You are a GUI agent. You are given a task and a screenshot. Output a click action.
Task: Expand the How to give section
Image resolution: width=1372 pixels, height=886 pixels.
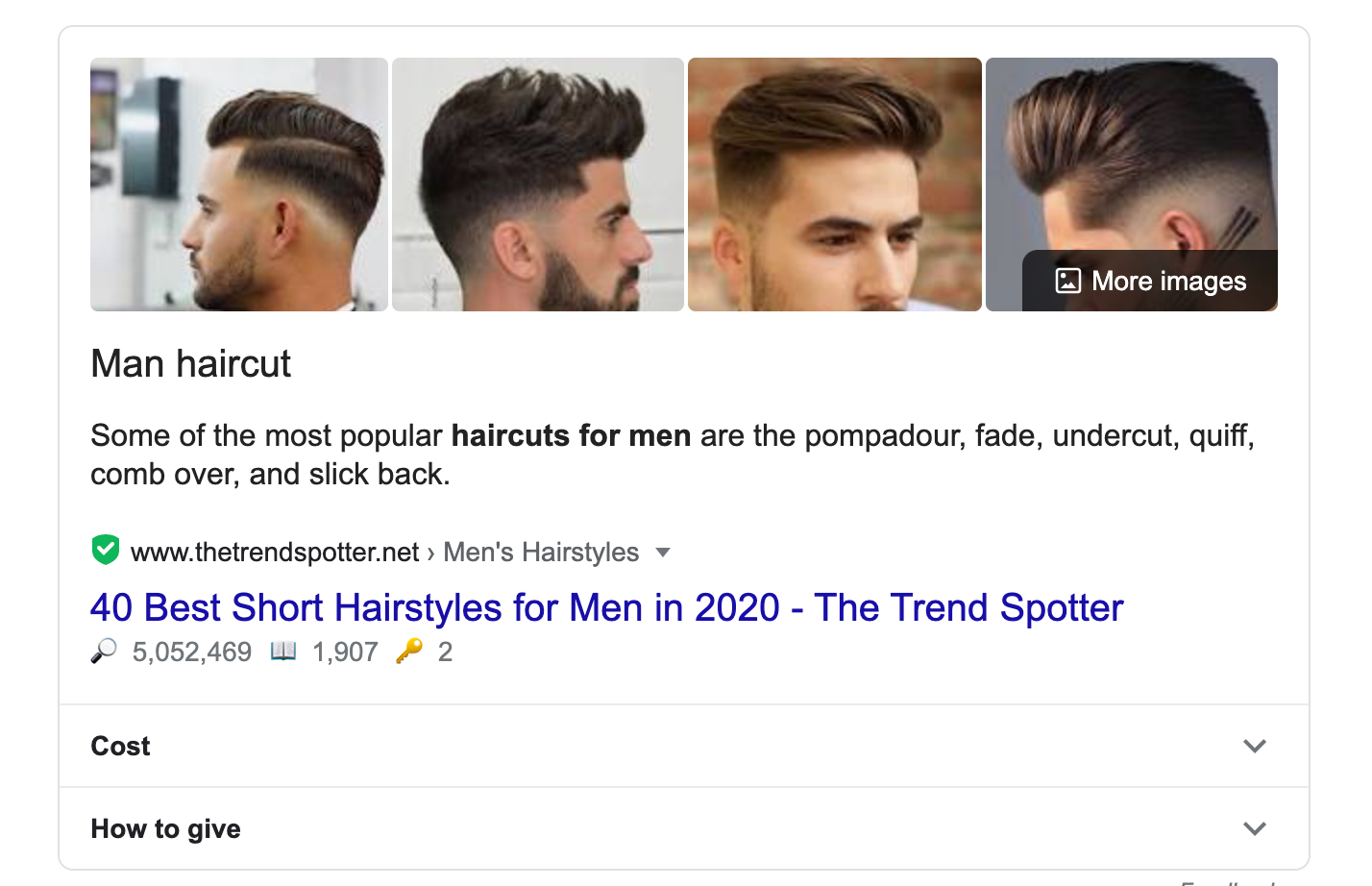1254,827
